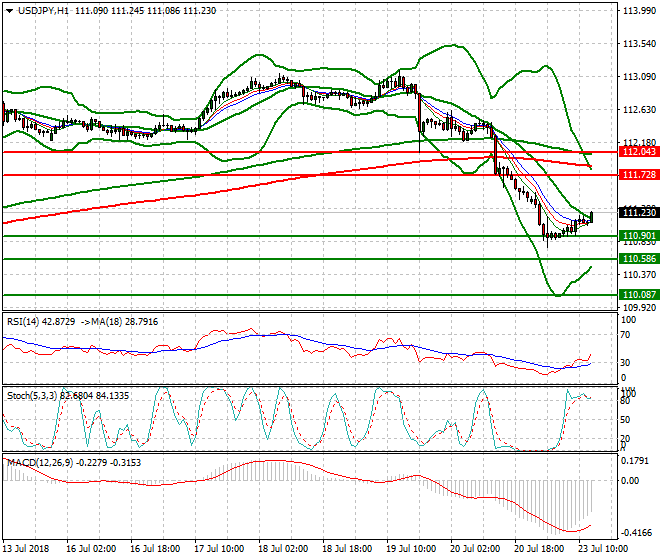The width and height of the screenshot is (660, 560).
Task: Select the red 111.728 price level label
Action: (638, 175)
